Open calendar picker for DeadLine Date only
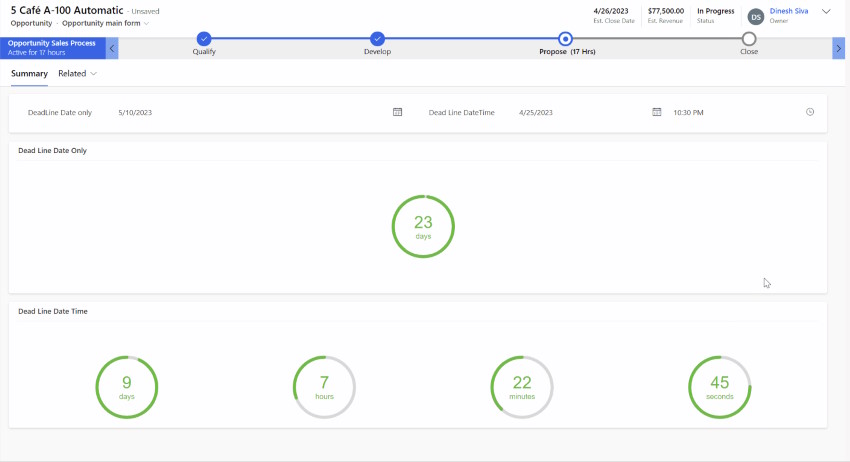This screenshot has width=850, height=462. click(397, 112)
